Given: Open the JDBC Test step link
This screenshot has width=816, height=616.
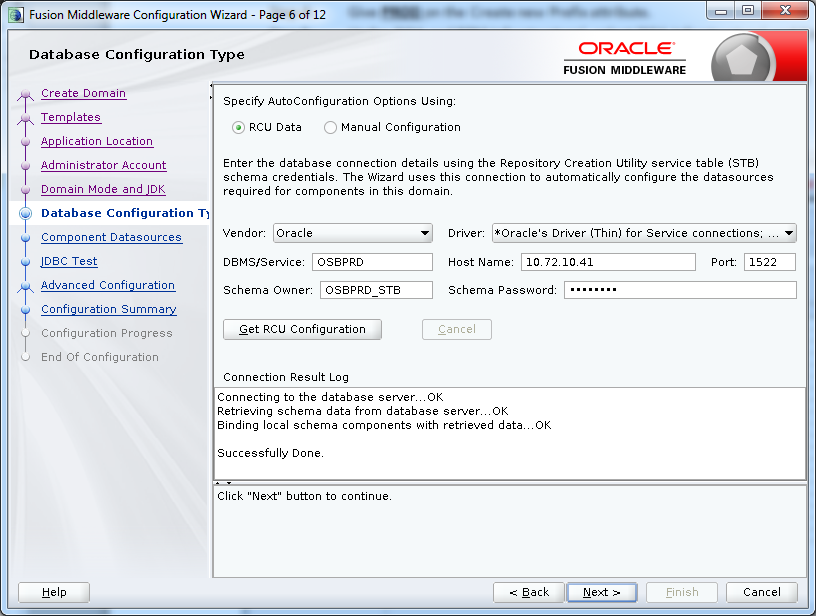Looking at the screenshot, I should click(69, 261).
